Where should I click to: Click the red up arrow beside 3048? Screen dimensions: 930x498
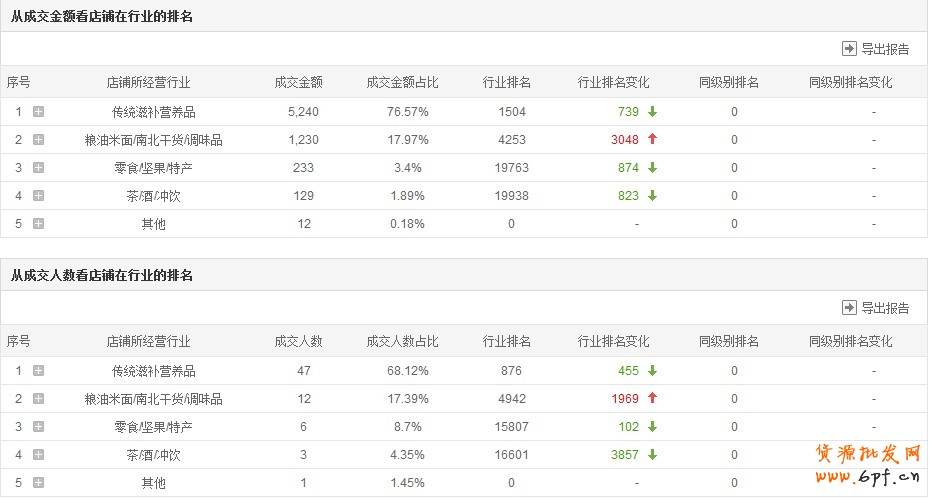pos(653,140)
